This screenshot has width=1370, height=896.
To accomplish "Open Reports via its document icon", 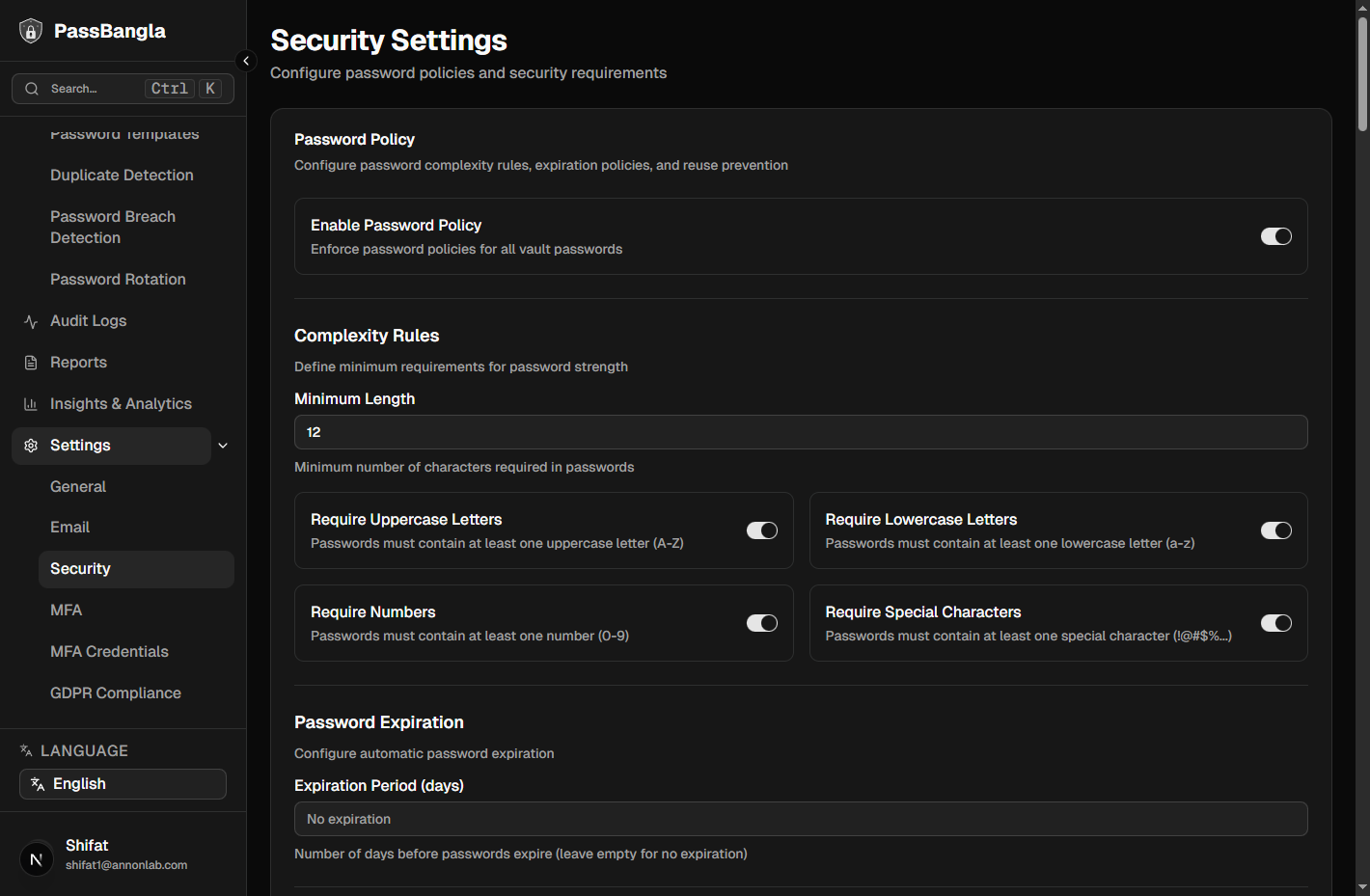I will (x=29, y=362).
